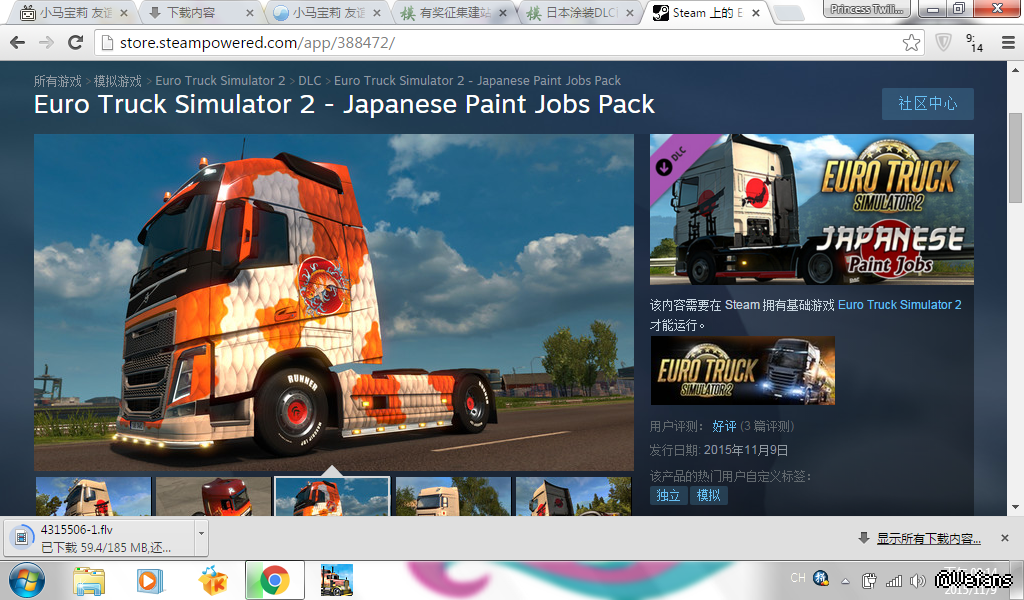Select the highlighted orange truck thumbnail
Screen dimensions: 1024x600
pyautogui.click(x=332, y=496)
